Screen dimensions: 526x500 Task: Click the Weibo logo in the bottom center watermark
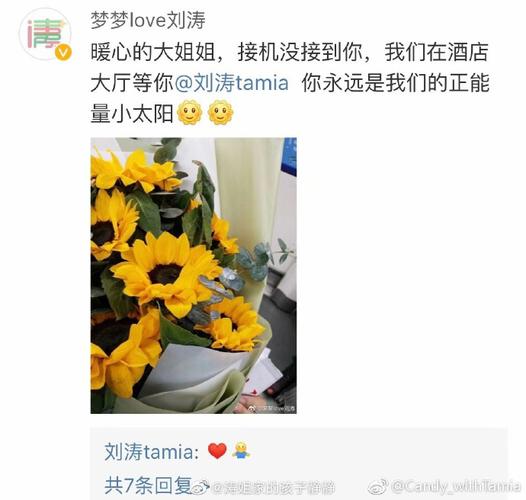[202, 487]
